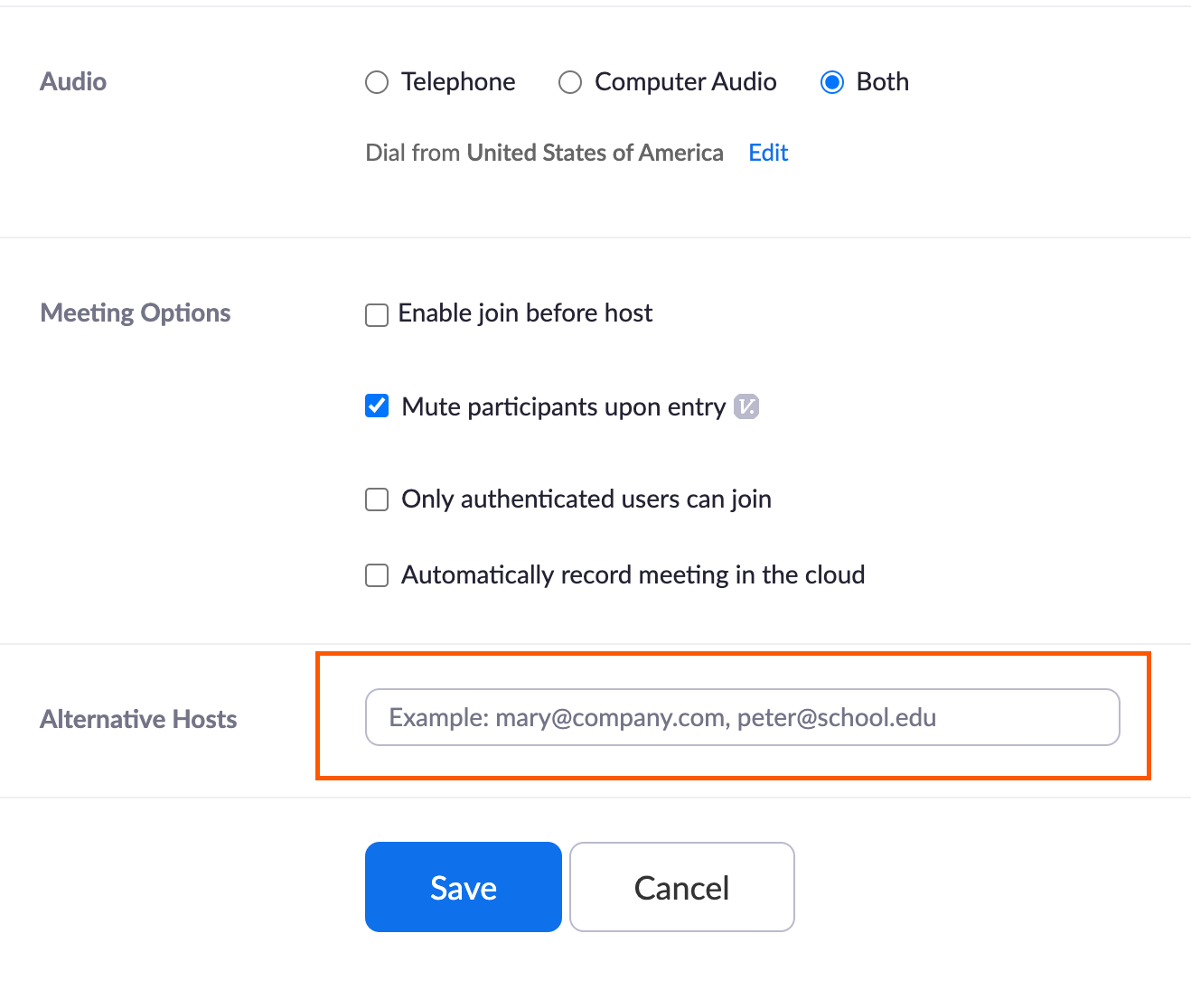
Task: Click the Meeting Options section label
Action: tap(136, 313)
